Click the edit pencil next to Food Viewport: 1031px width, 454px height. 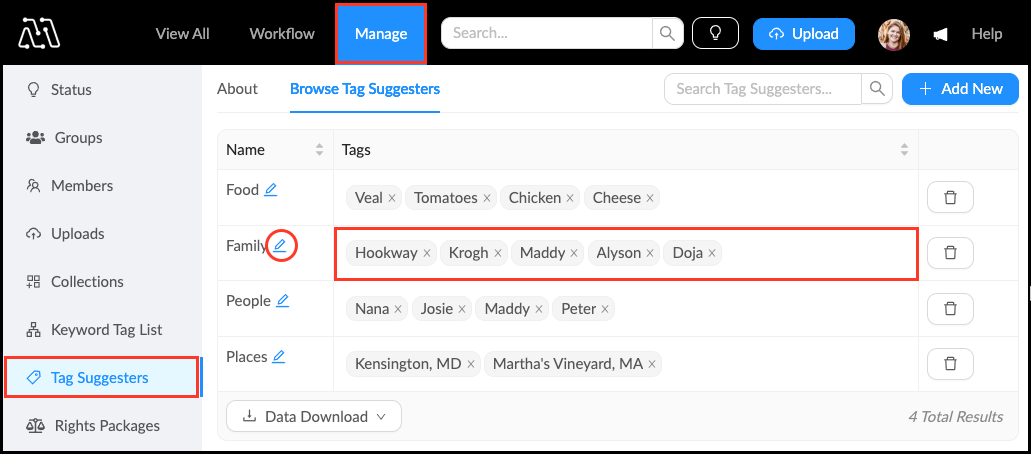coord(271,189)
